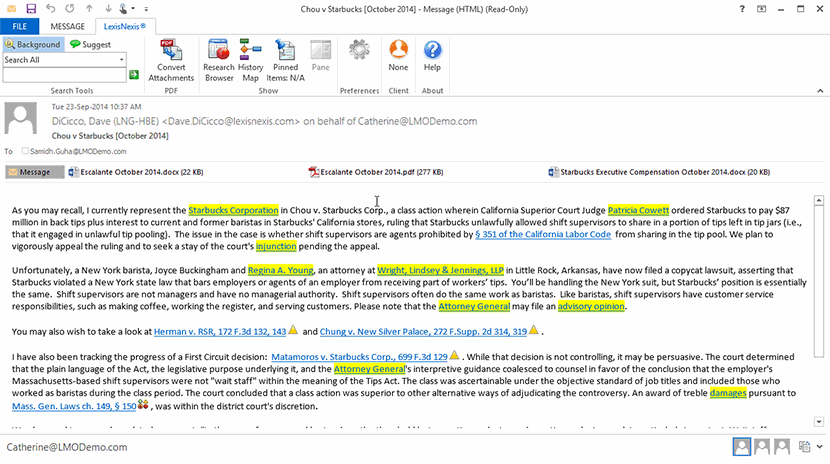Click highlighted Starbucks Corporation link
830x464 pixels.
[233, 210]
